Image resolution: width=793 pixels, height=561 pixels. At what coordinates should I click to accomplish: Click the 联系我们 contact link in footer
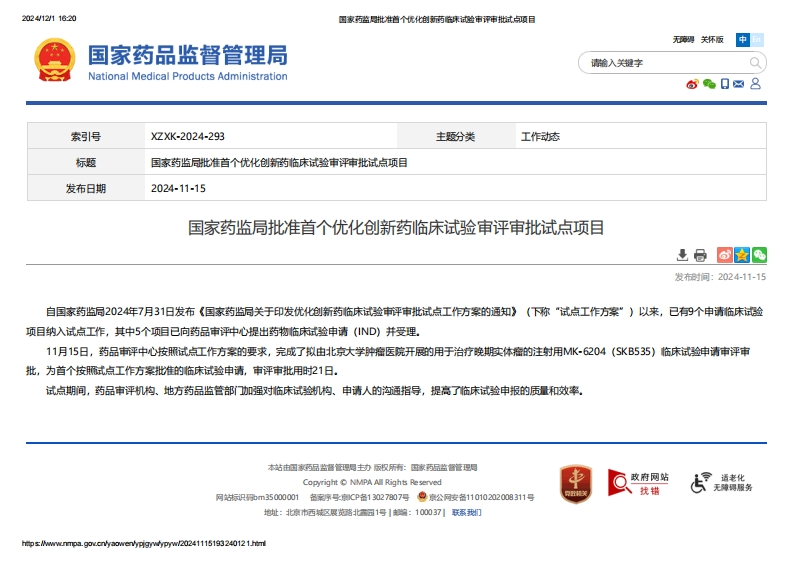point(466,512)
